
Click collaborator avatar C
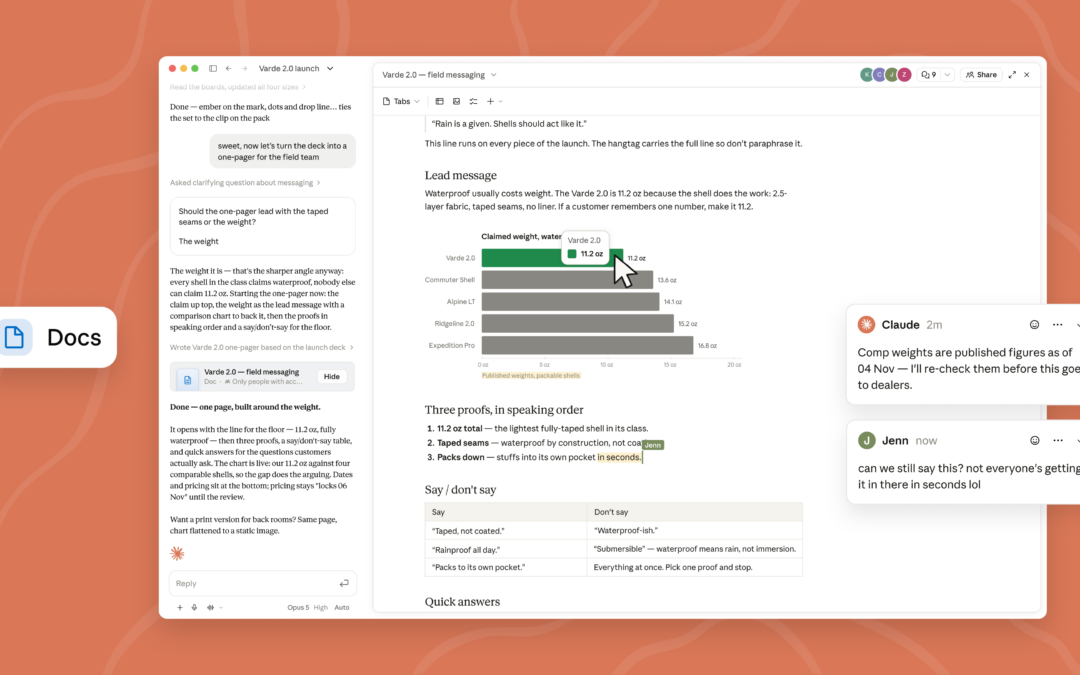click(880, 74)
